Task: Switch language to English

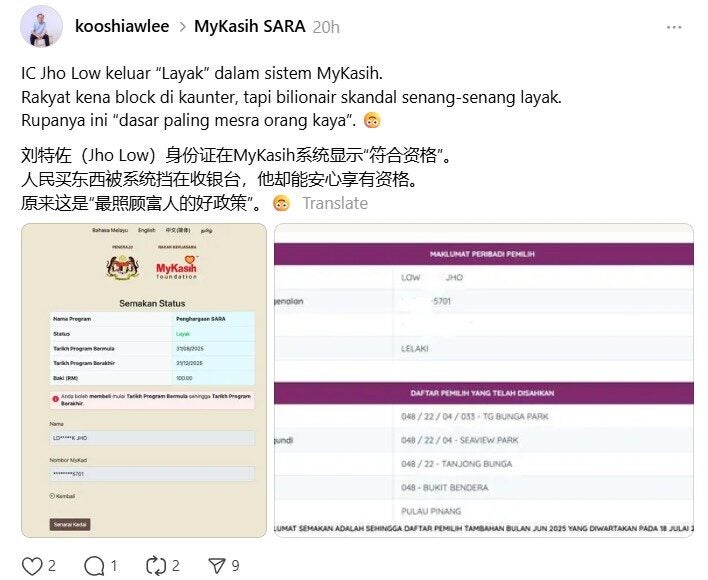Action: 147,230
